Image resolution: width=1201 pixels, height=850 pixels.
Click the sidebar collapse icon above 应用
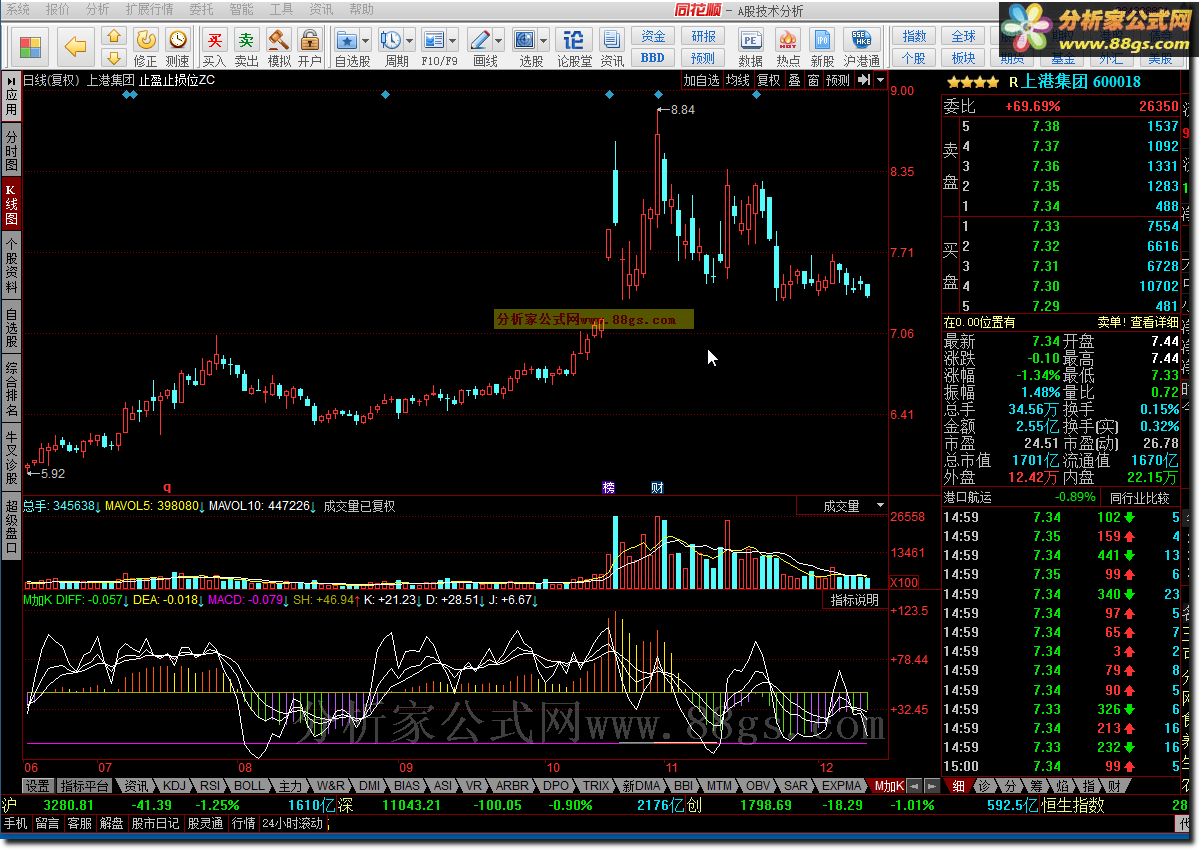(11, 80)
